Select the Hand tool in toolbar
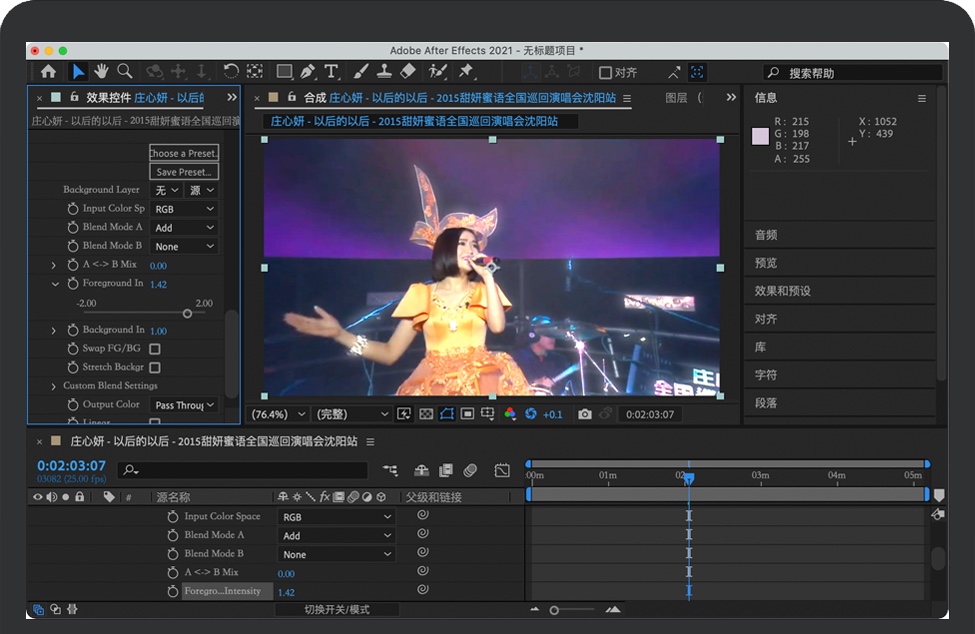The height and width of the screenshot is (634, 975). 101,71
